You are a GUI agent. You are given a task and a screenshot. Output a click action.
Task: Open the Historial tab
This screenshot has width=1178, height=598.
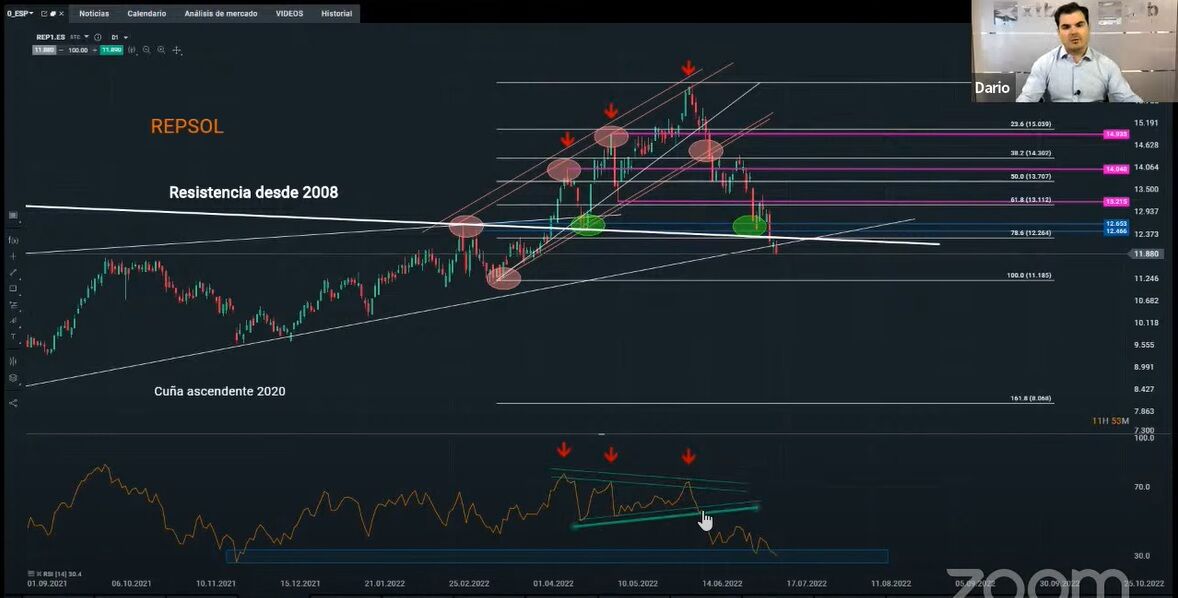click(337, 14)
